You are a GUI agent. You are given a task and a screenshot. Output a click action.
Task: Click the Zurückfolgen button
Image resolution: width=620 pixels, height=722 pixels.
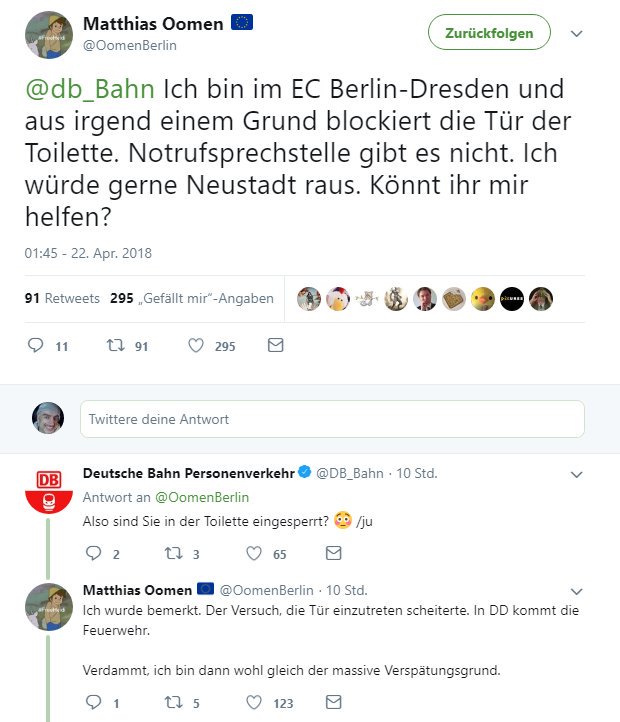point(489,33)
